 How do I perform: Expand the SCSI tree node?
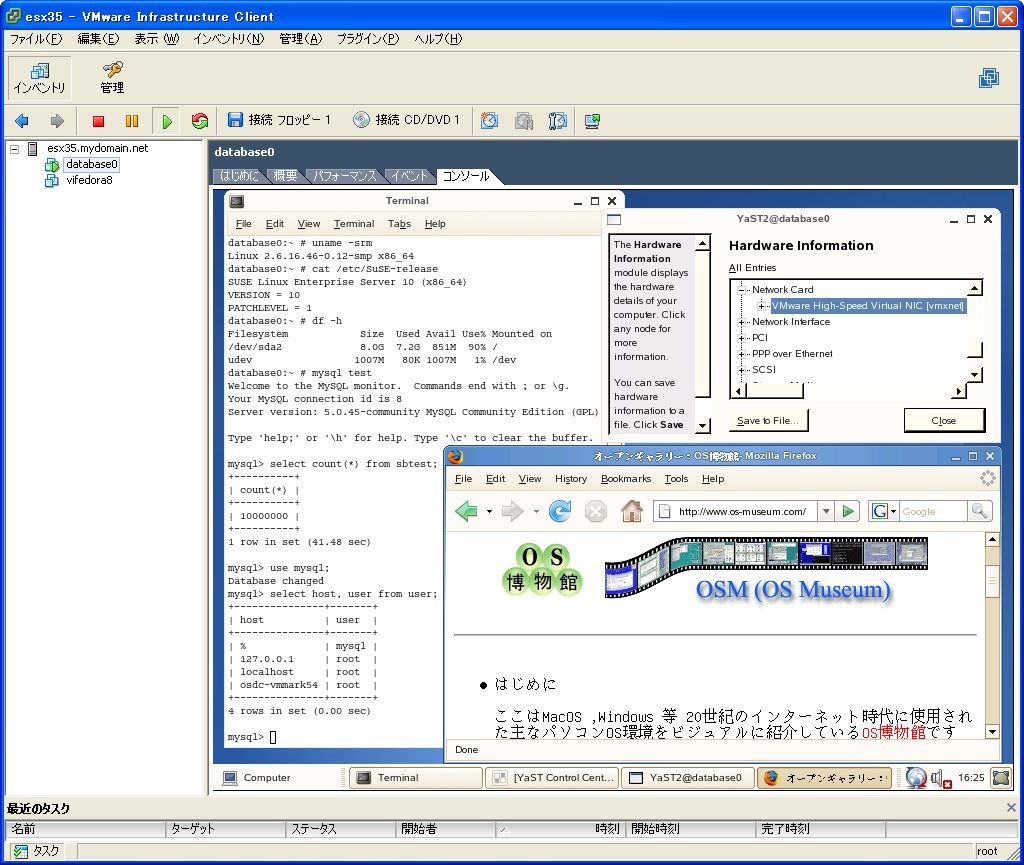coord(741,370)
